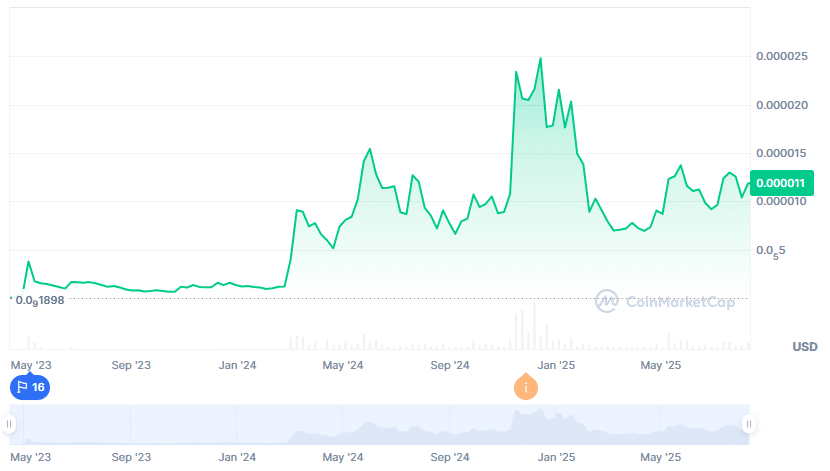The image size is (830, 471).
Task: Click the 0.000020 price axis label
Action: (x=785, y=105)
